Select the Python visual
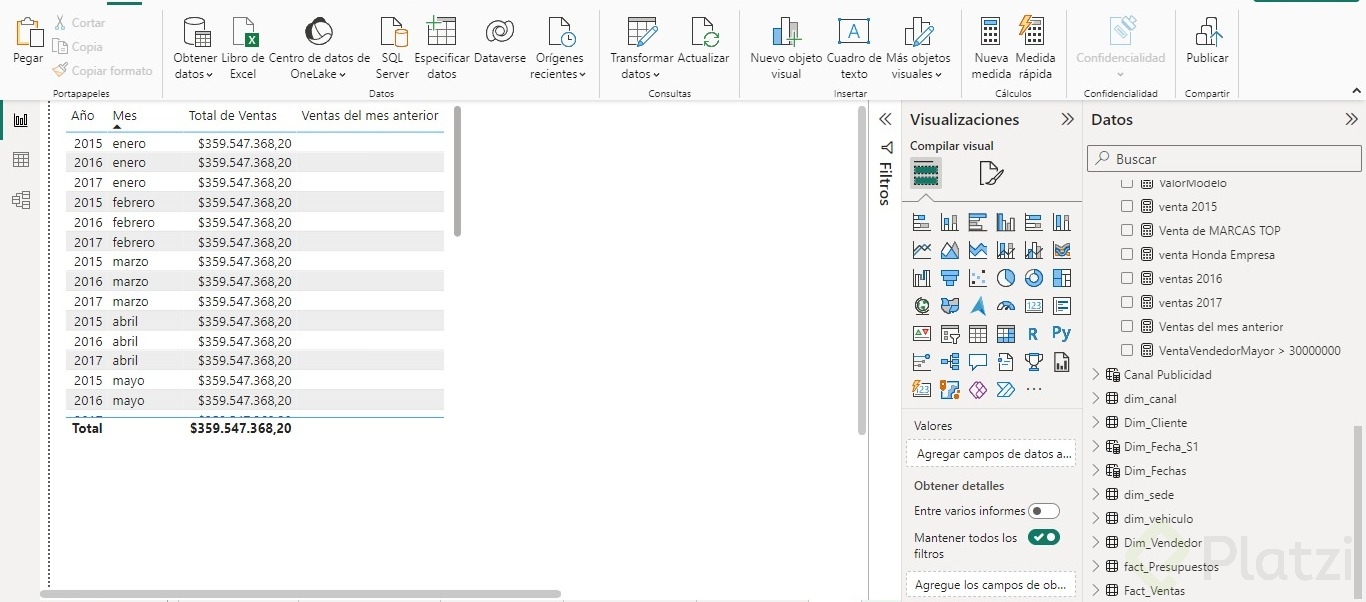Viewport: 1366px width, 602px height. click(x=1062, y=334)
